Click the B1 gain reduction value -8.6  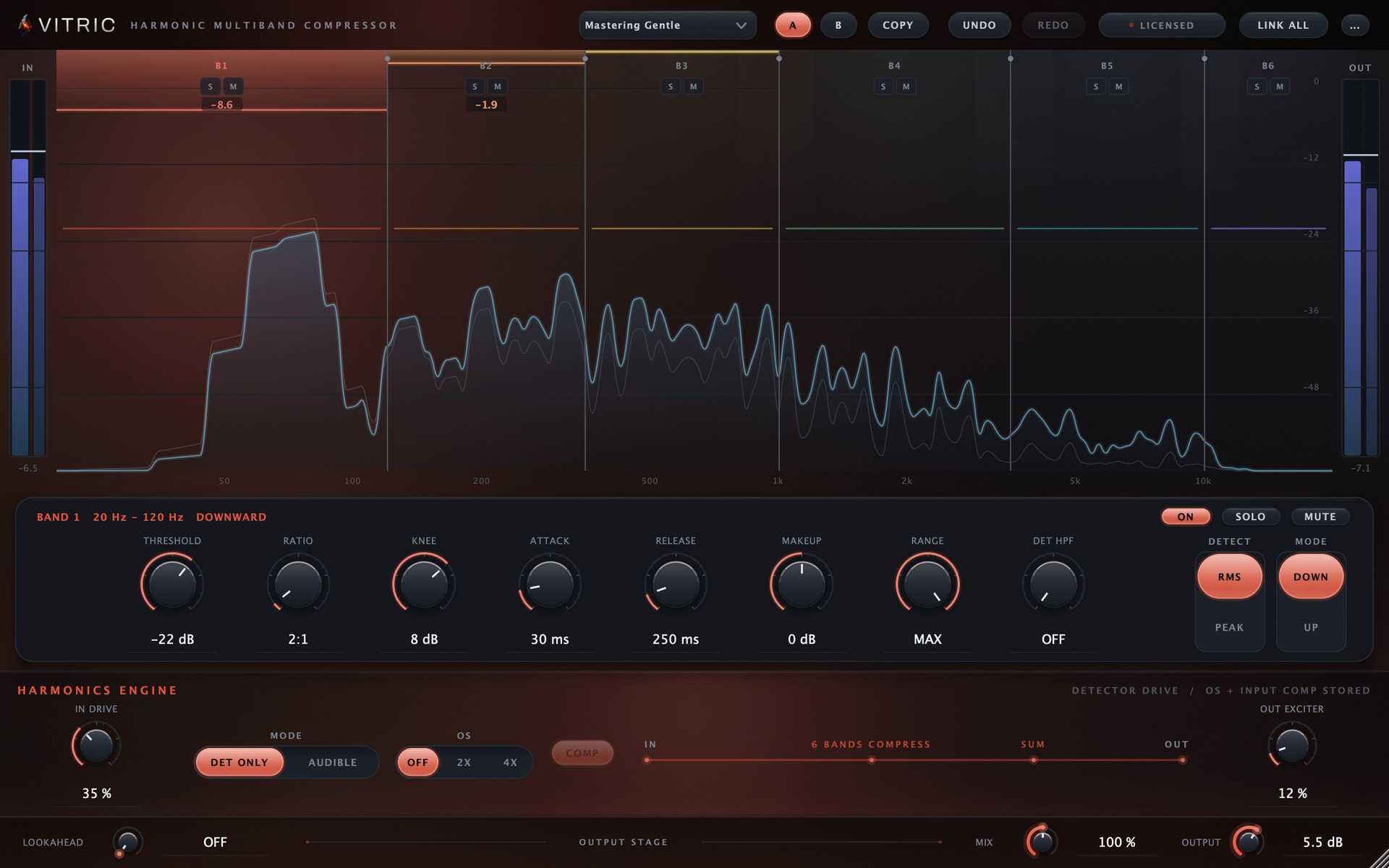pyautogui.click(x=221, y=105)
